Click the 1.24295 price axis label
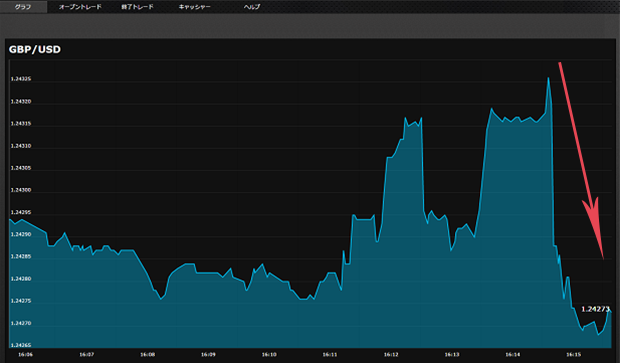620x363 pixels. pos(21,212)
